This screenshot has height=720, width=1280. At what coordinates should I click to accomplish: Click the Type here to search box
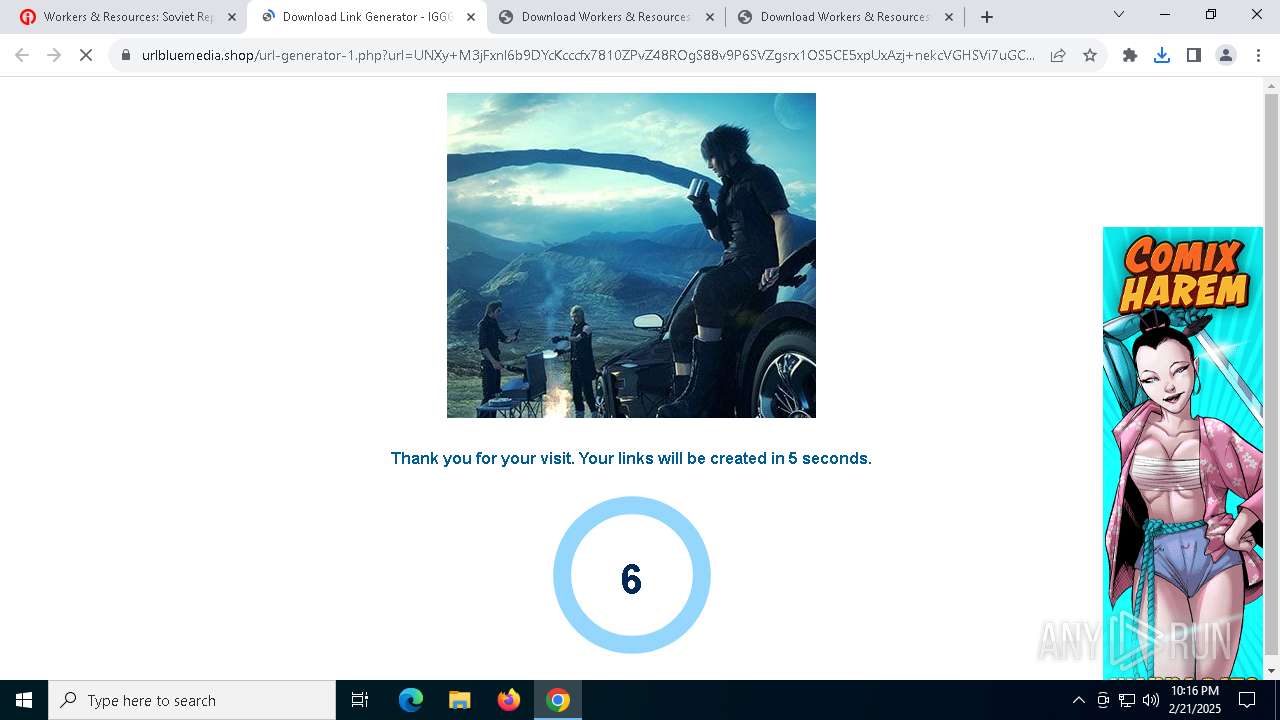tap(192, 700)
